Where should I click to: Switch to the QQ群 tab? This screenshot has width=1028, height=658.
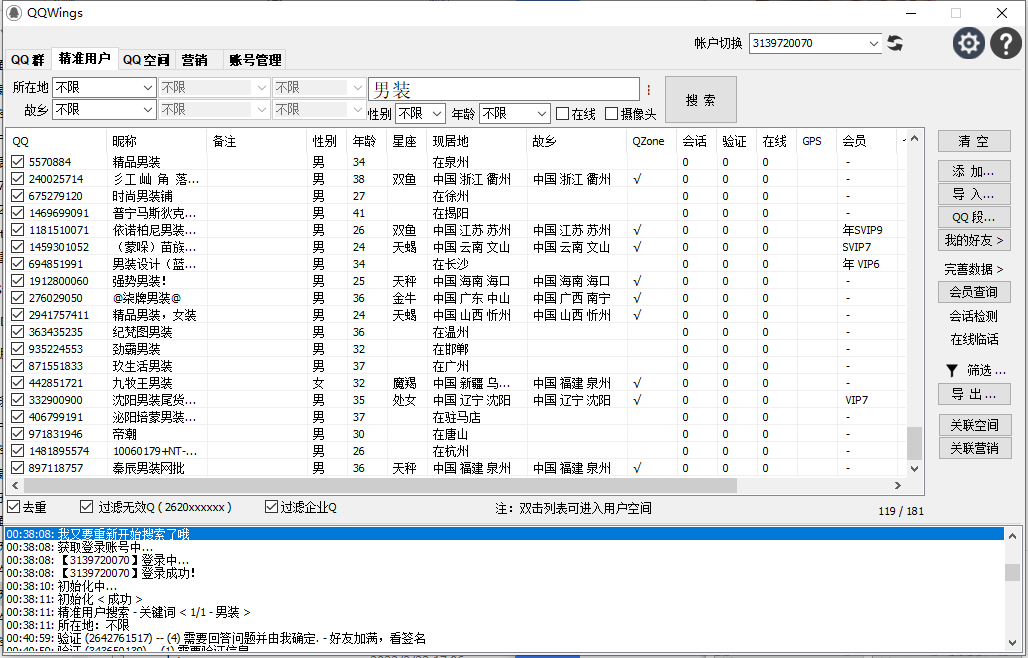[28, 60]
